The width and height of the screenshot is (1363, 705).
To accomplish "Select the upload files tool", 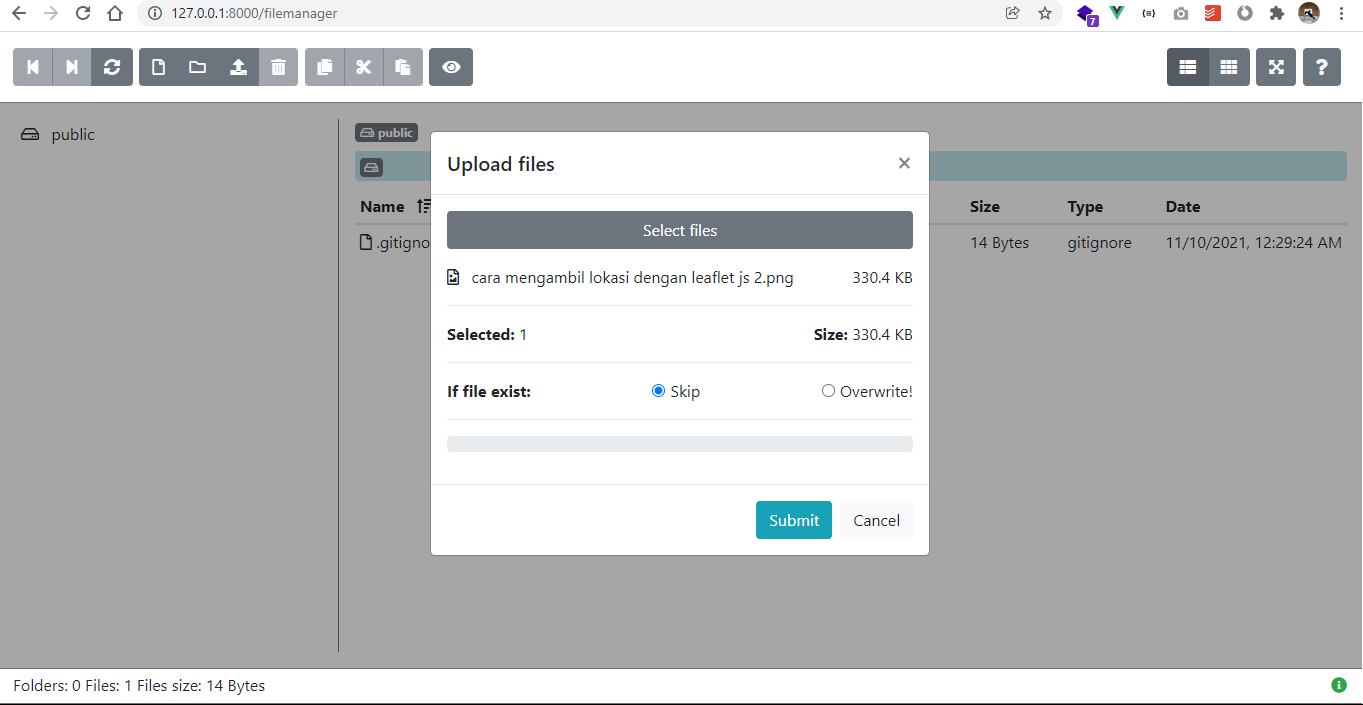I will click(238, 66).
